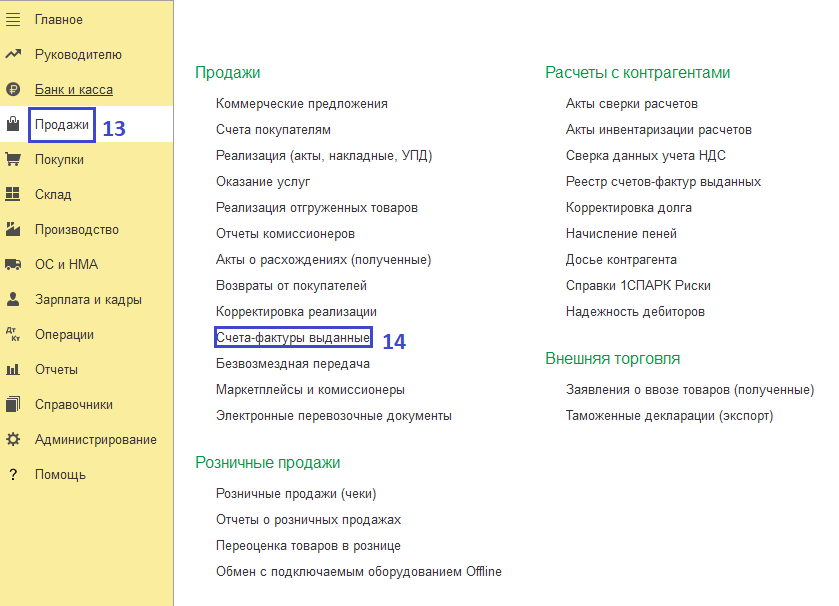Open Безвозмездная передача

[293, 364]
